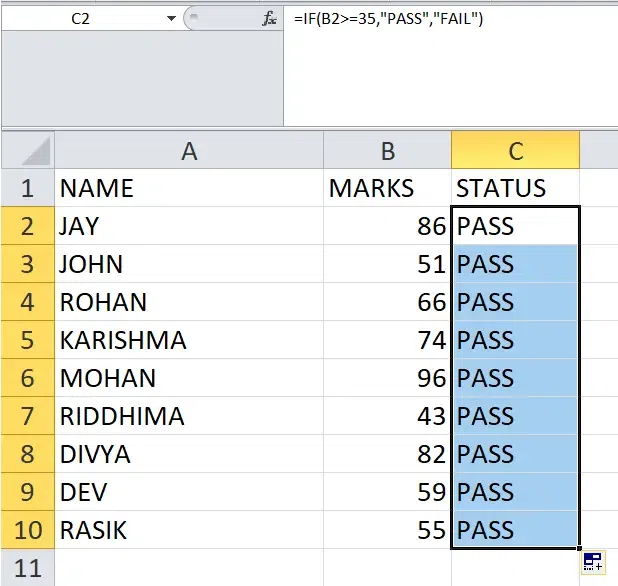Image resolution: width=618 pixels, height=586 pixels.
Task: Select row 11 header
Action: [x=28, y=568]
